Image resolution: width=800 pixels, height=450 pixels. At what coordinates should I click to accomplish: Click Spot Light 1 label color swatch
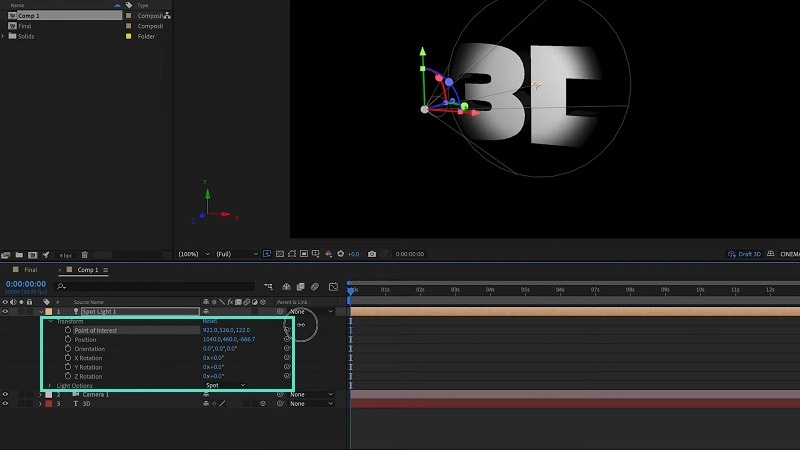coord(48,311)
